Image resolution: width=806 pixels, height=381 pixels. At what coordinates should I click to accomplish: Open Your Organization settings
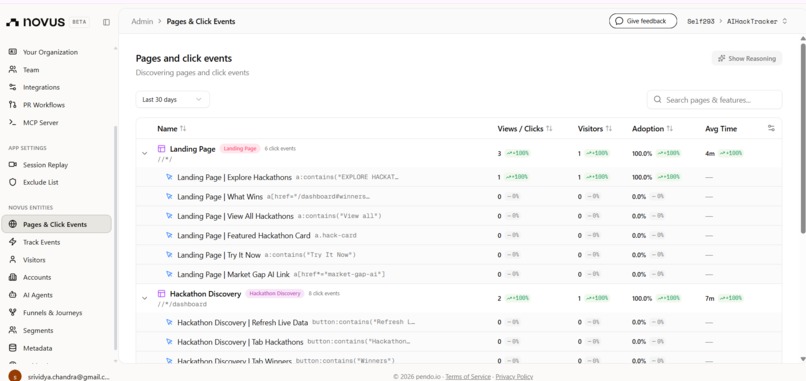[x=50, y=52]
